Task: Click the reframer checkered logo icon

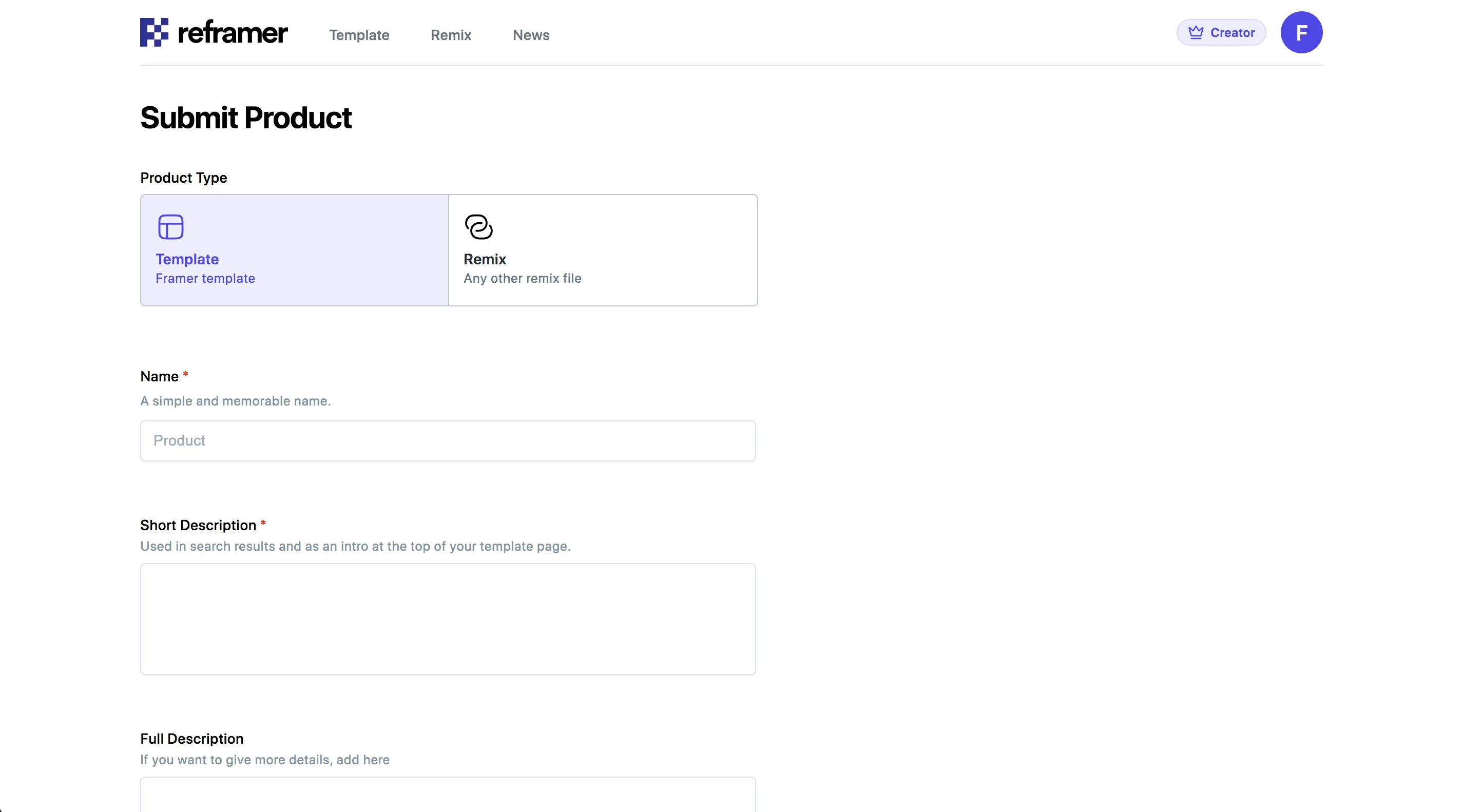Action: (154, 32)
